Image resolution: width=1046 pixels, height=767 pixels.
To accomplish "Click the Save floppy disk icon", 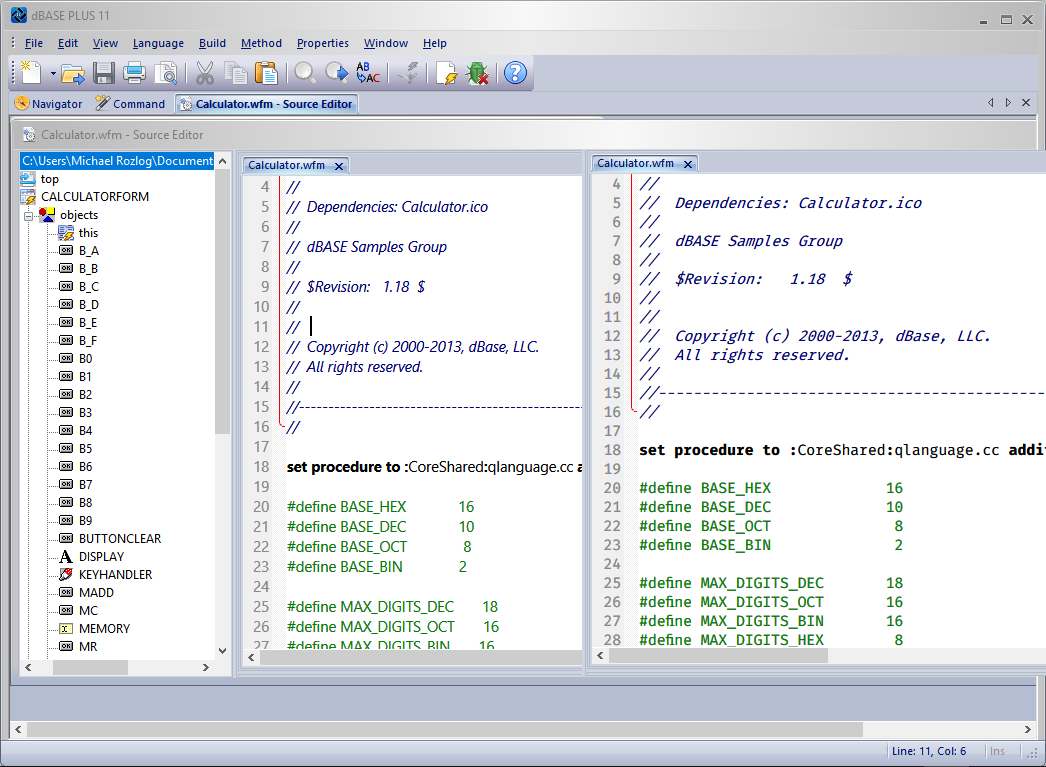I will (103, 73).
